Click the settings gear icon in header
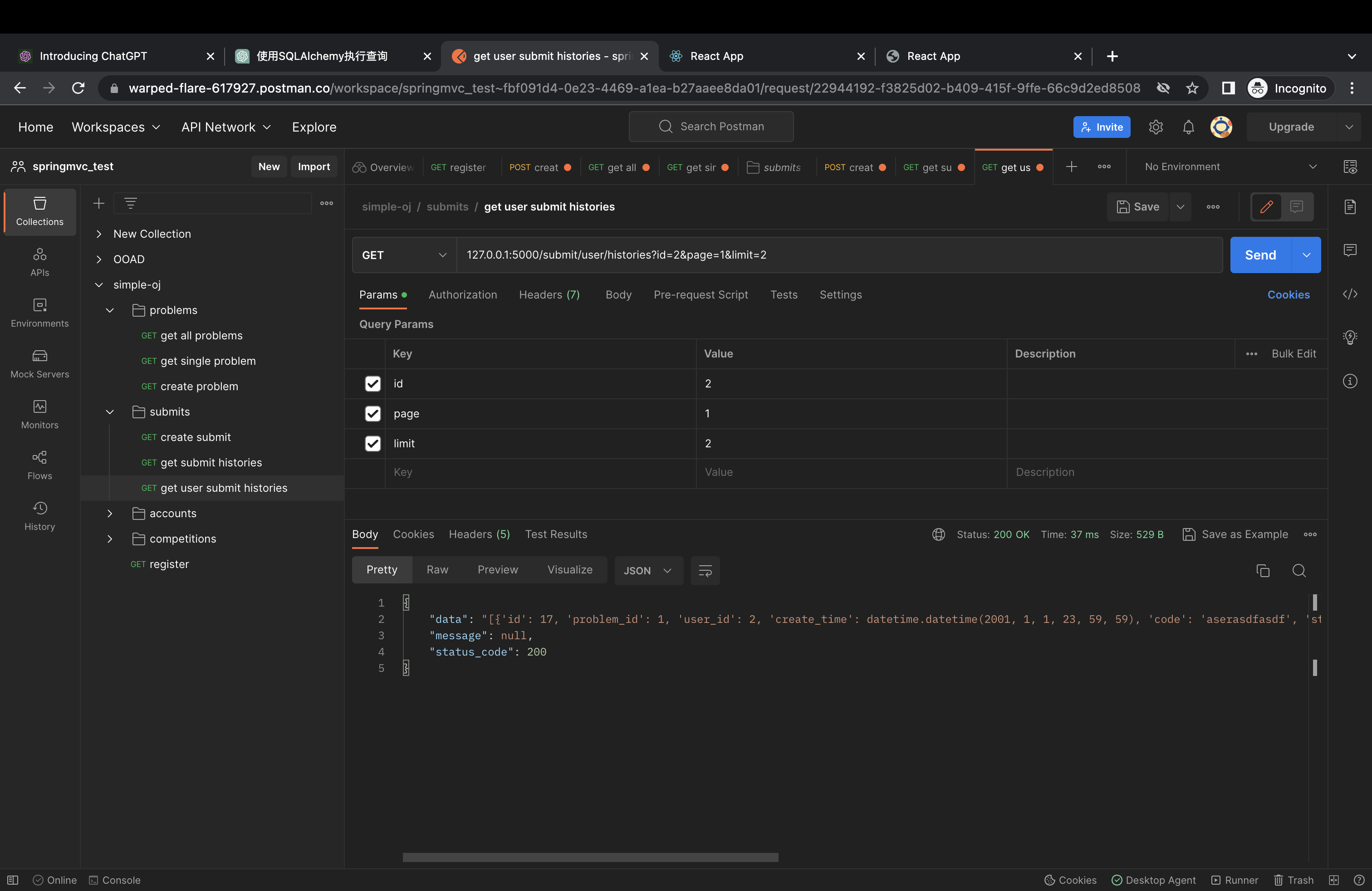1372x891 pixels. click(1155, 127)
